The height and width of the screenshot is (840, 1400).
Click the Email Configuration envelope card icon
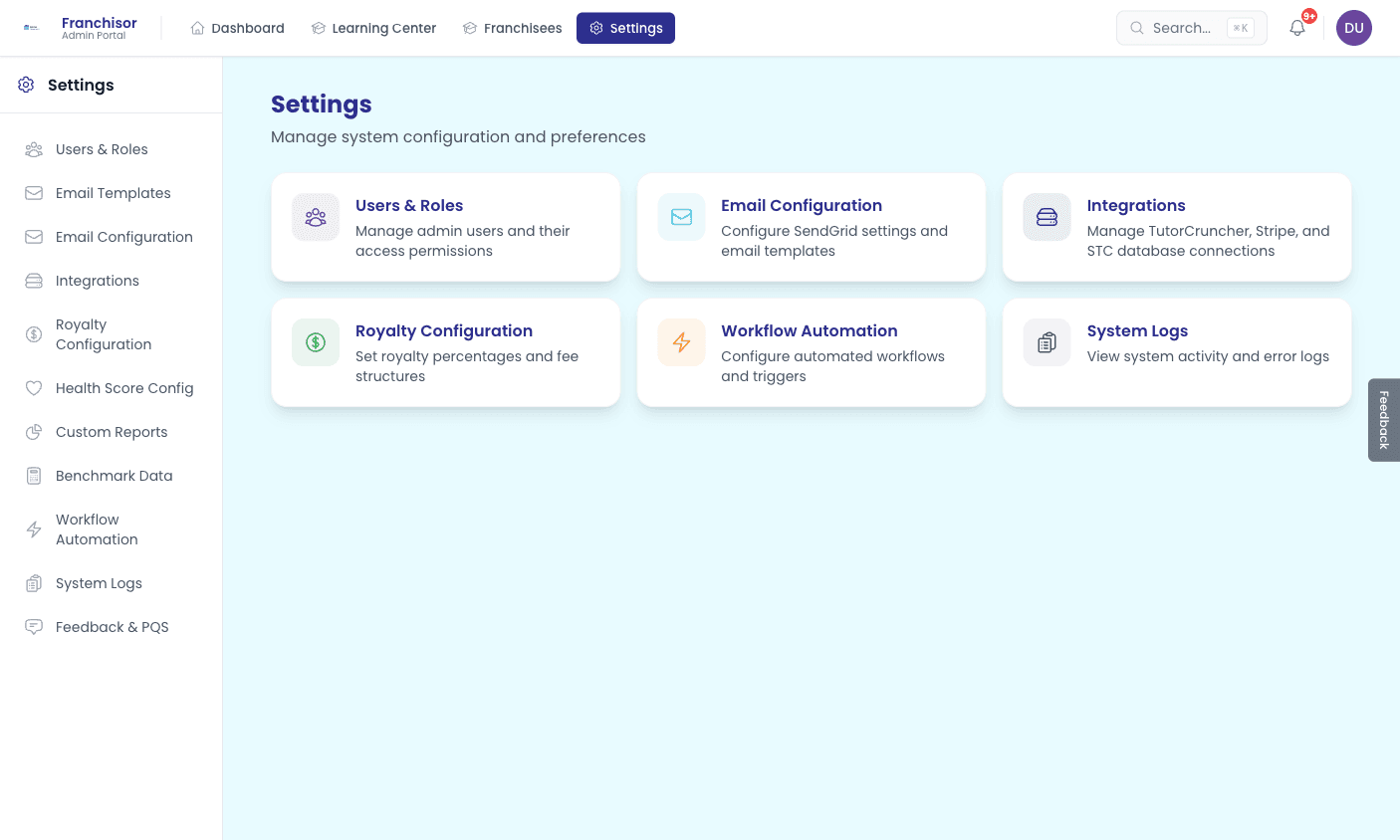pyautogui.click(x=681, y=217)
